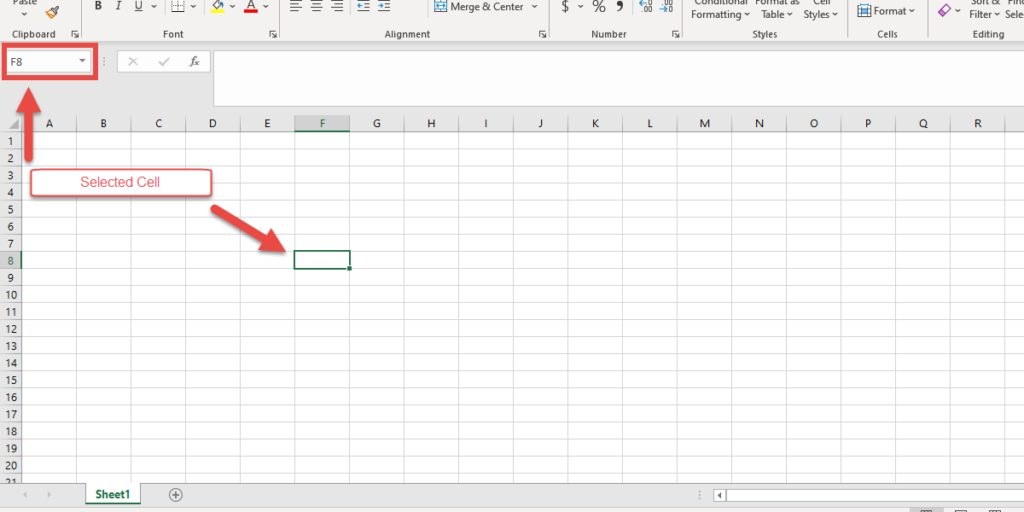Open Alignment settings dialog launcher

[x=542, y=34]
